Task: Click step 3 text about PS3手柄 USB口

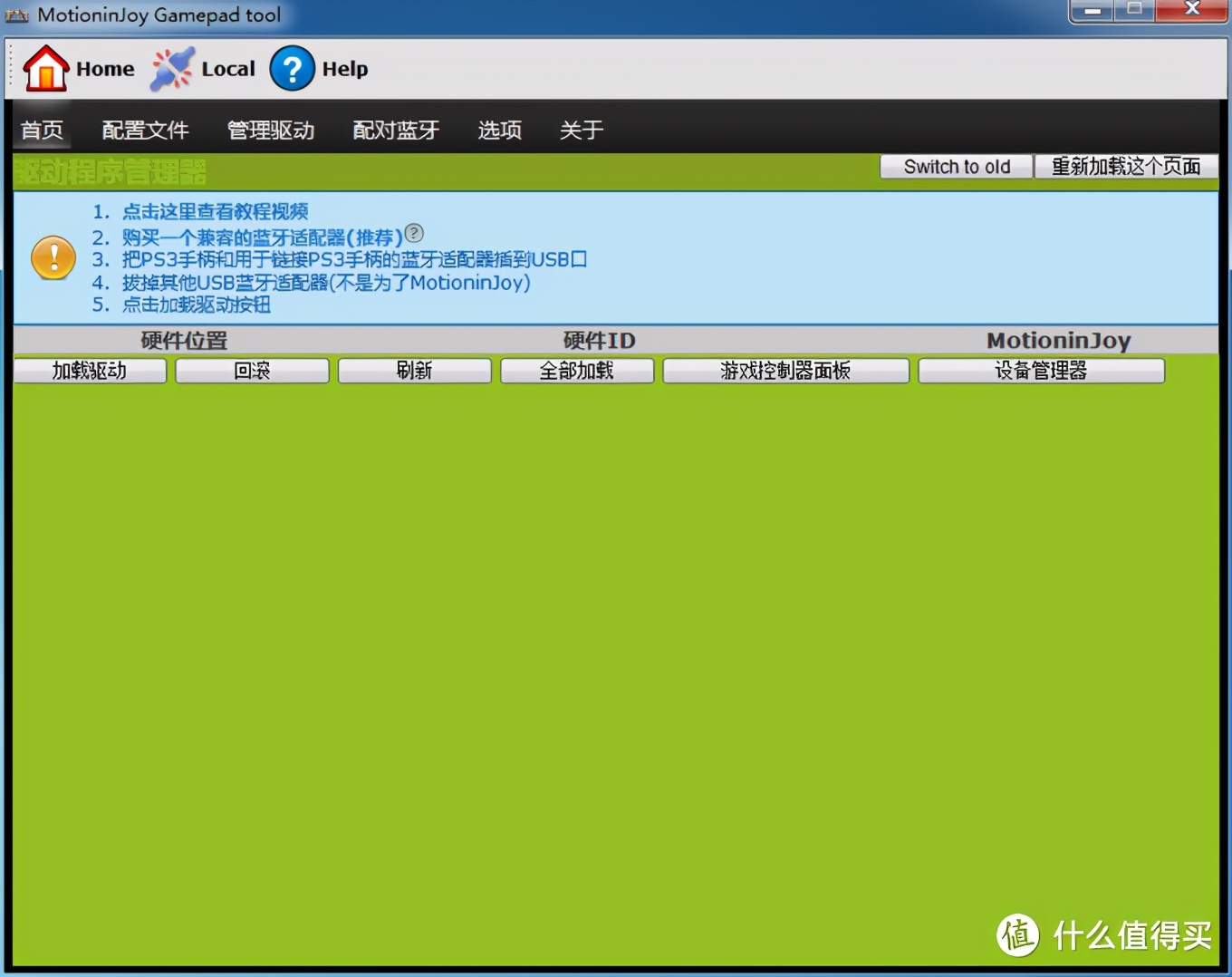Action: [x=354, y=260]
